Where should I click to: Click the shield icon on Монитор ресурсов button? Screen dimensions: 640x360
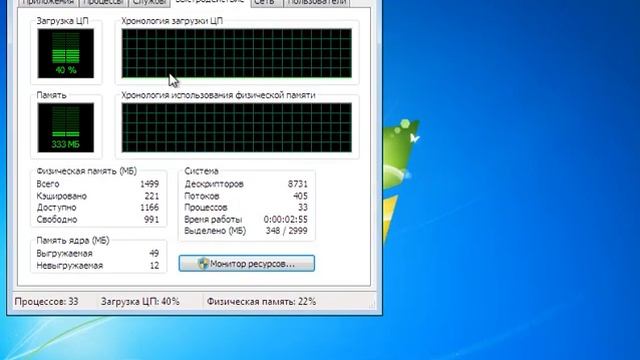[x=203, y=263]
